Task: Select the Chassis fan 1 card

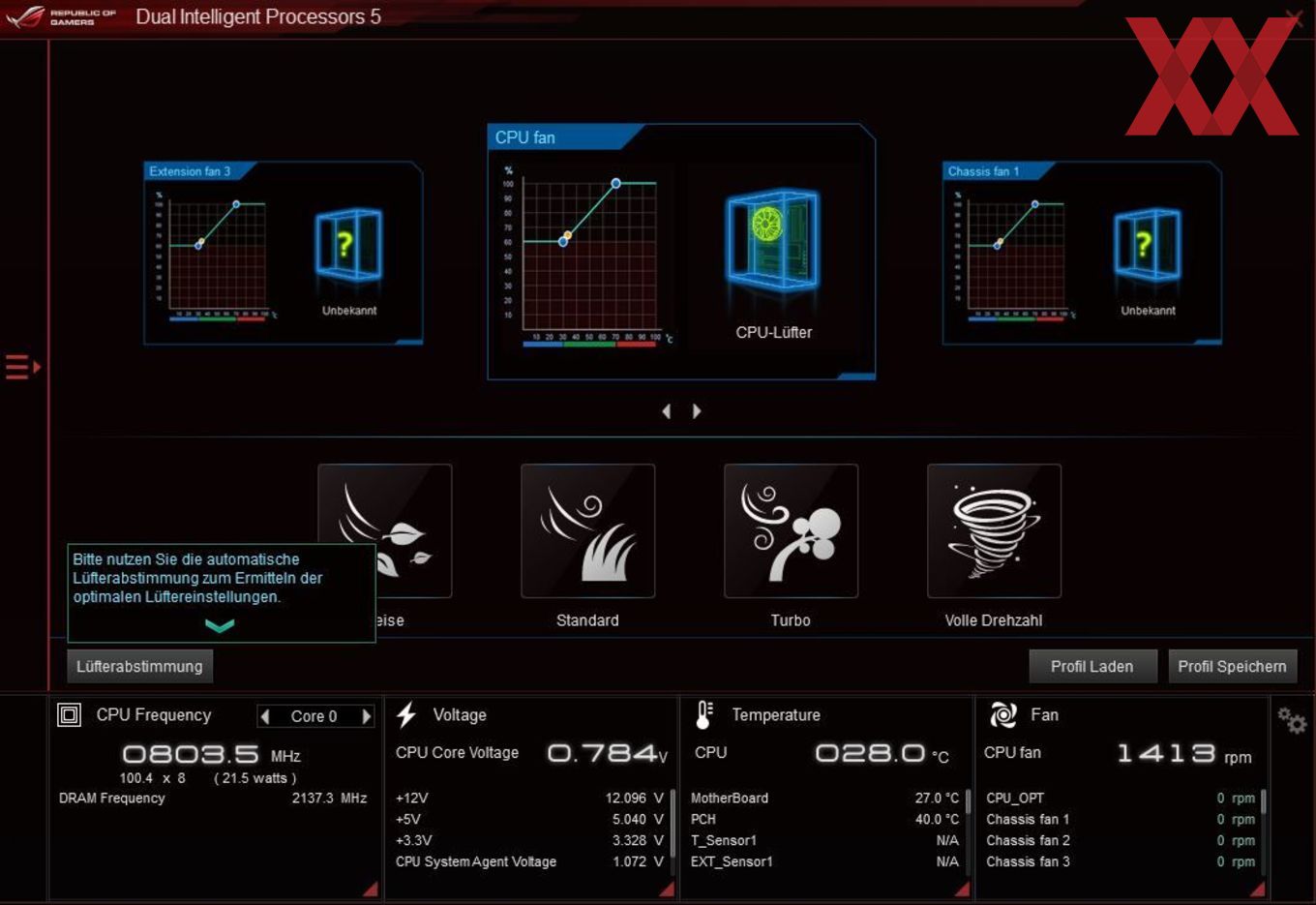Action: pyautogui.click(x=1082, y=254)
